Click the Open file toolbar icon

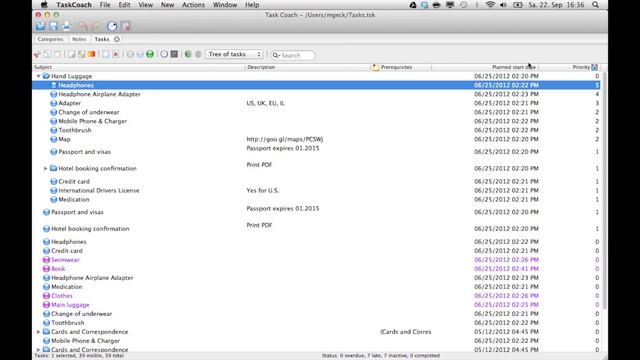pyautogui.click(x=40, y=26)
